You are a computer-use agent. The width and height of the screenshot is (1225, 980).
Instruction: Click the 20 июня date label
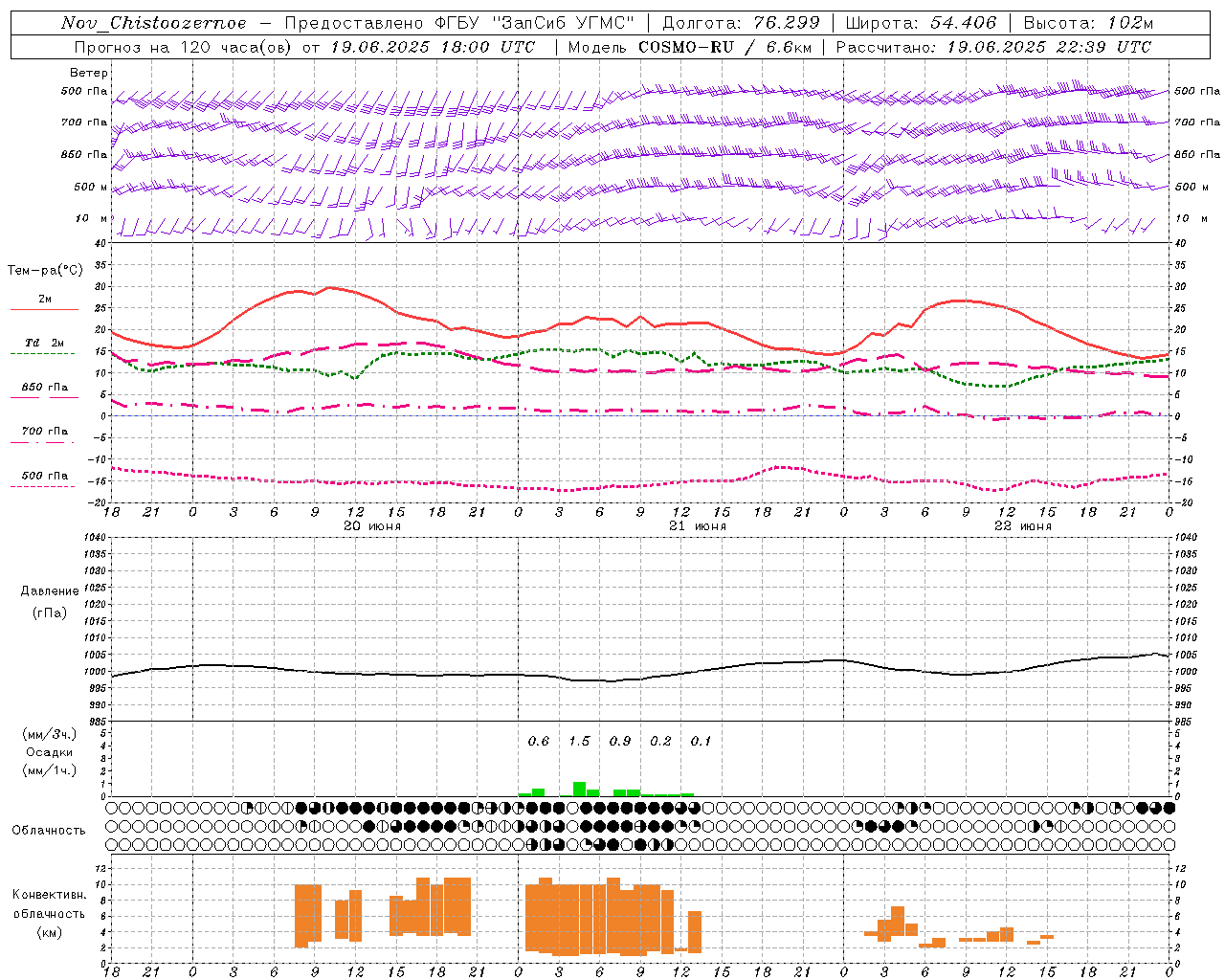pos(372,525)
